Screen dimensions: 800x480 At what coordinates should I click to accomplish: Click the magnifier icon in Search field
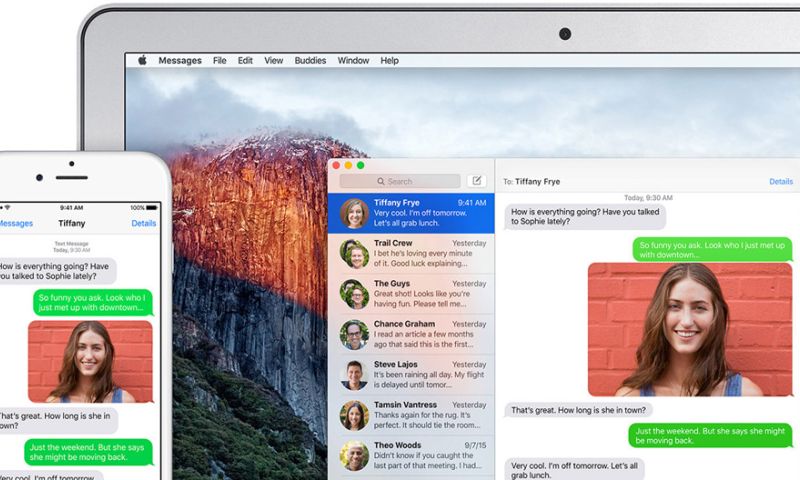tap(381, 181)
